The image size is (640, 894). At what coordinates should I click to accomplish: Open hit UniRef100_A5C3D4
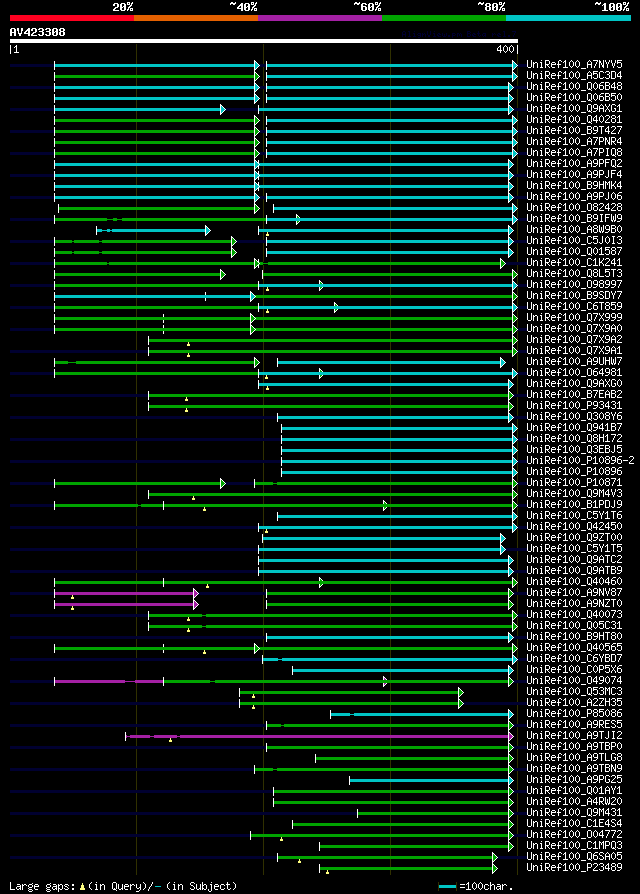pyautogui.click(x=574, y=75)
